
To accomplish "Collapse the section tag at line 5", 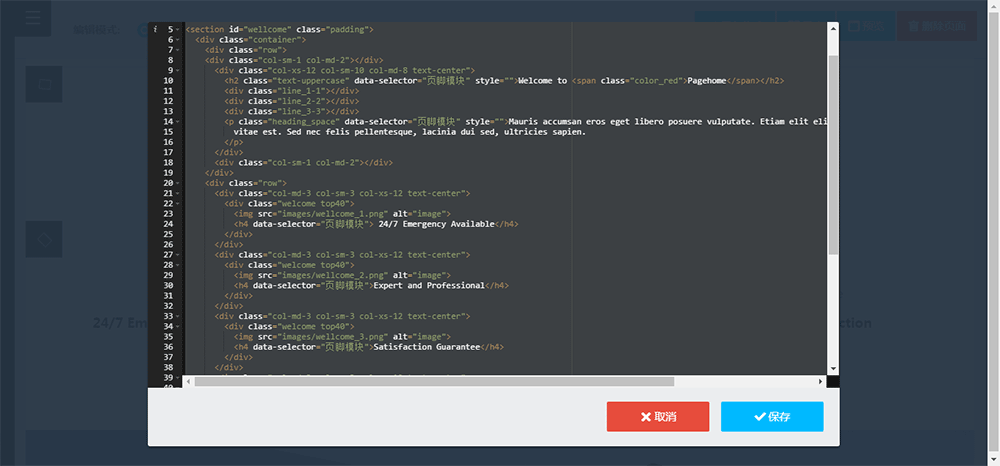I will (x=177, y=30).
